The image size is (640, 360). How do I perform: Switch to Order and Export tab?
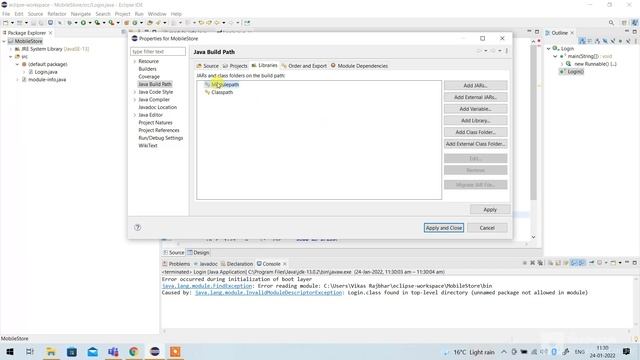click(x=304, y=66)
